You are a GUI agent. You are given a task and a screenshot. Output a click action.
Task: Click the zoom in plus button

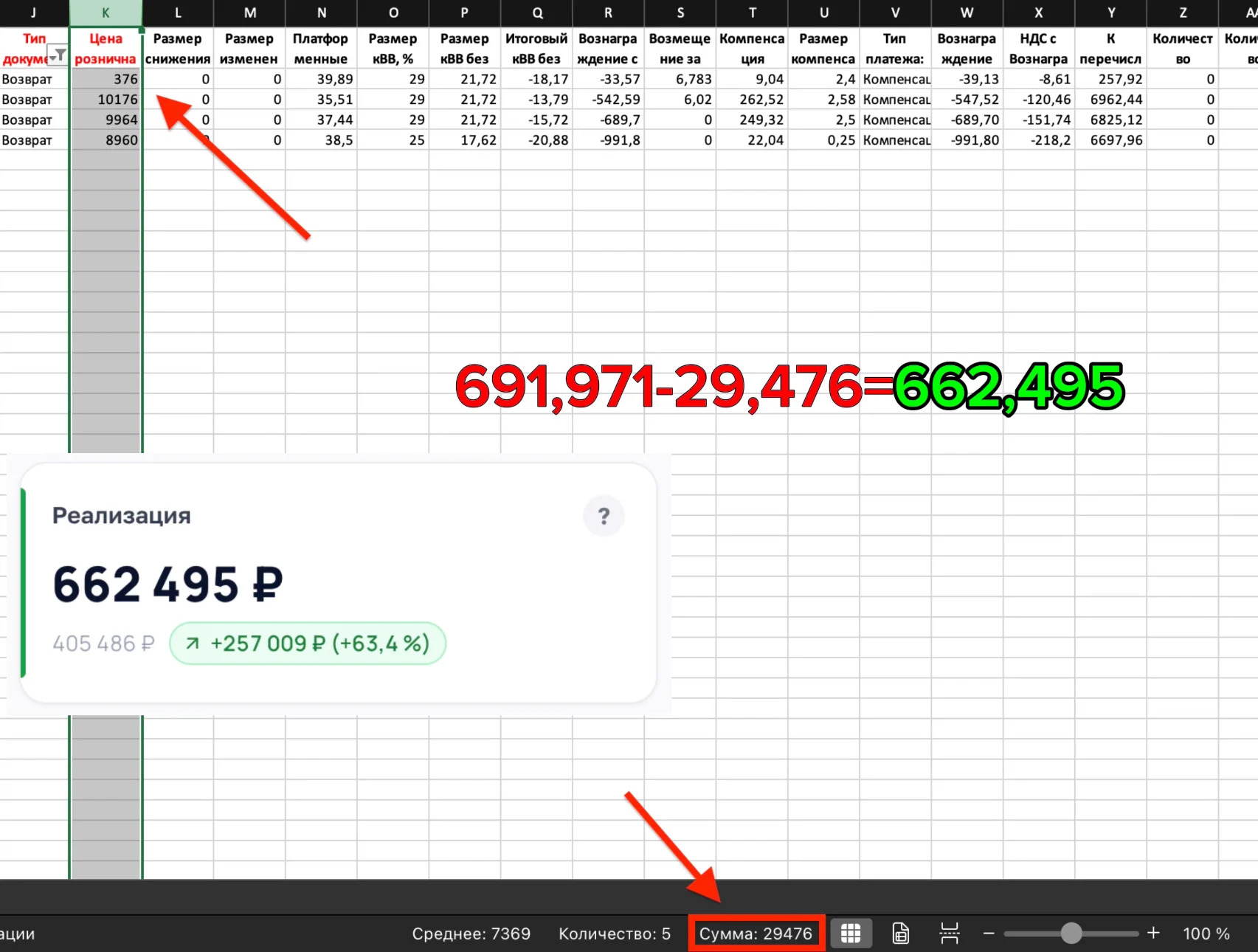tap(1153, 934)
